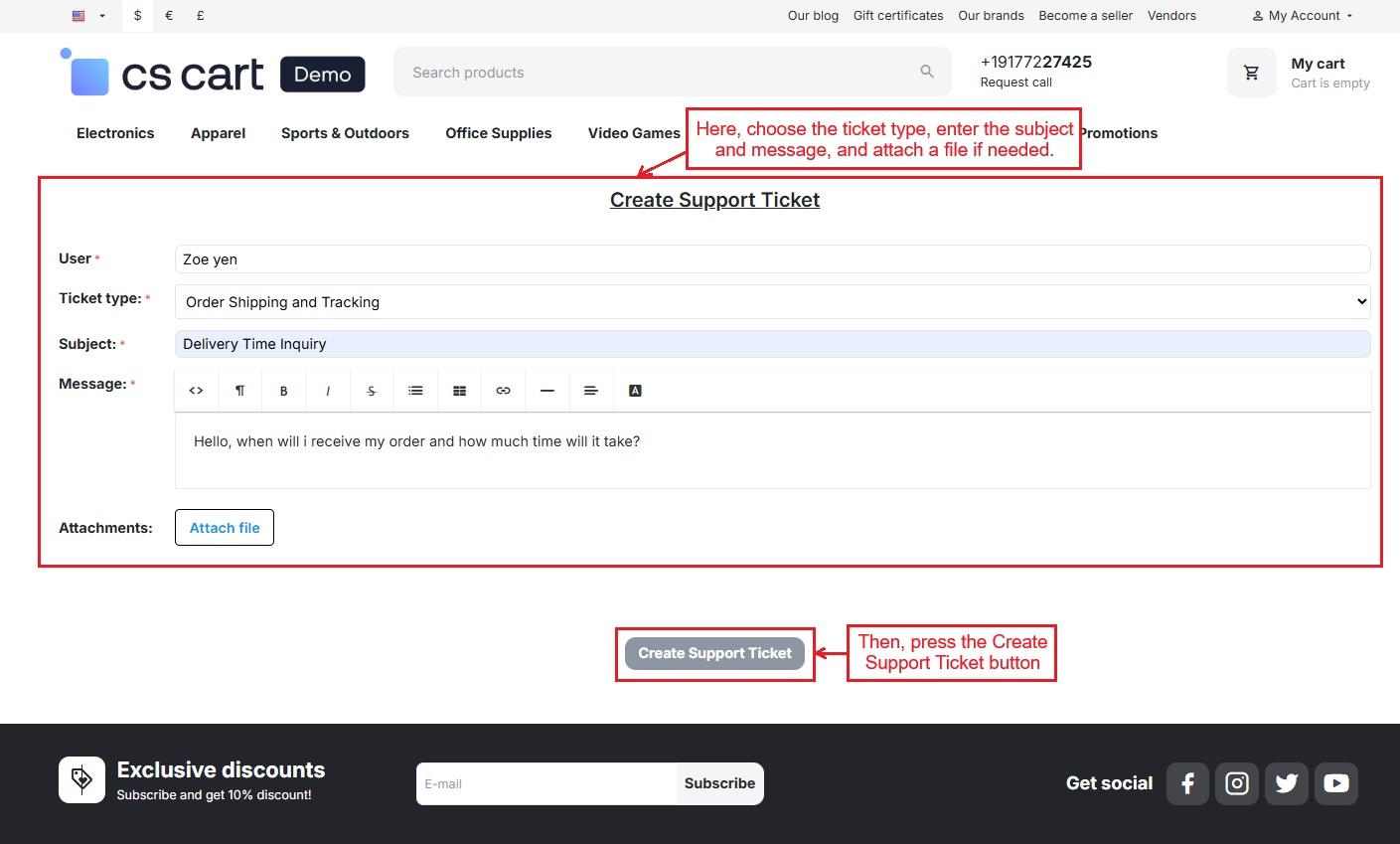The width and height of the screenshot is (1400, 844).
Task: Expand the language flag selector
Action: [x=88, y=16]
